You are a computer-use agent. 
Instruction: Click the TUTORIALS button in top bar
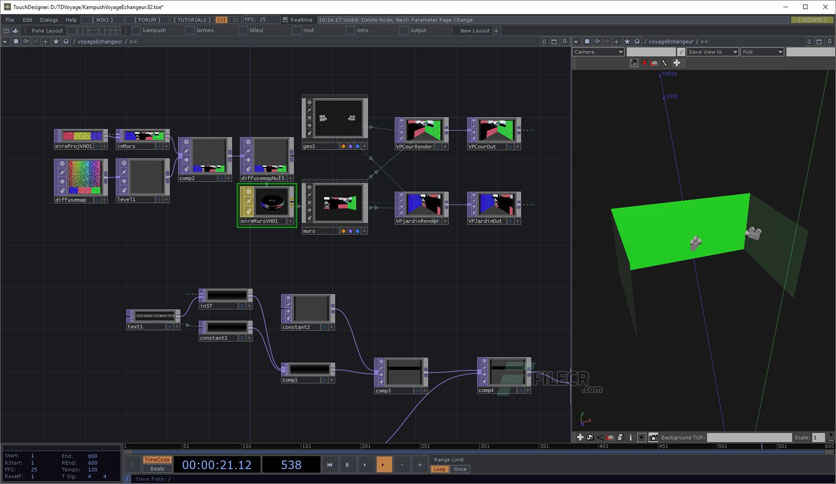(x=192, y=19)
